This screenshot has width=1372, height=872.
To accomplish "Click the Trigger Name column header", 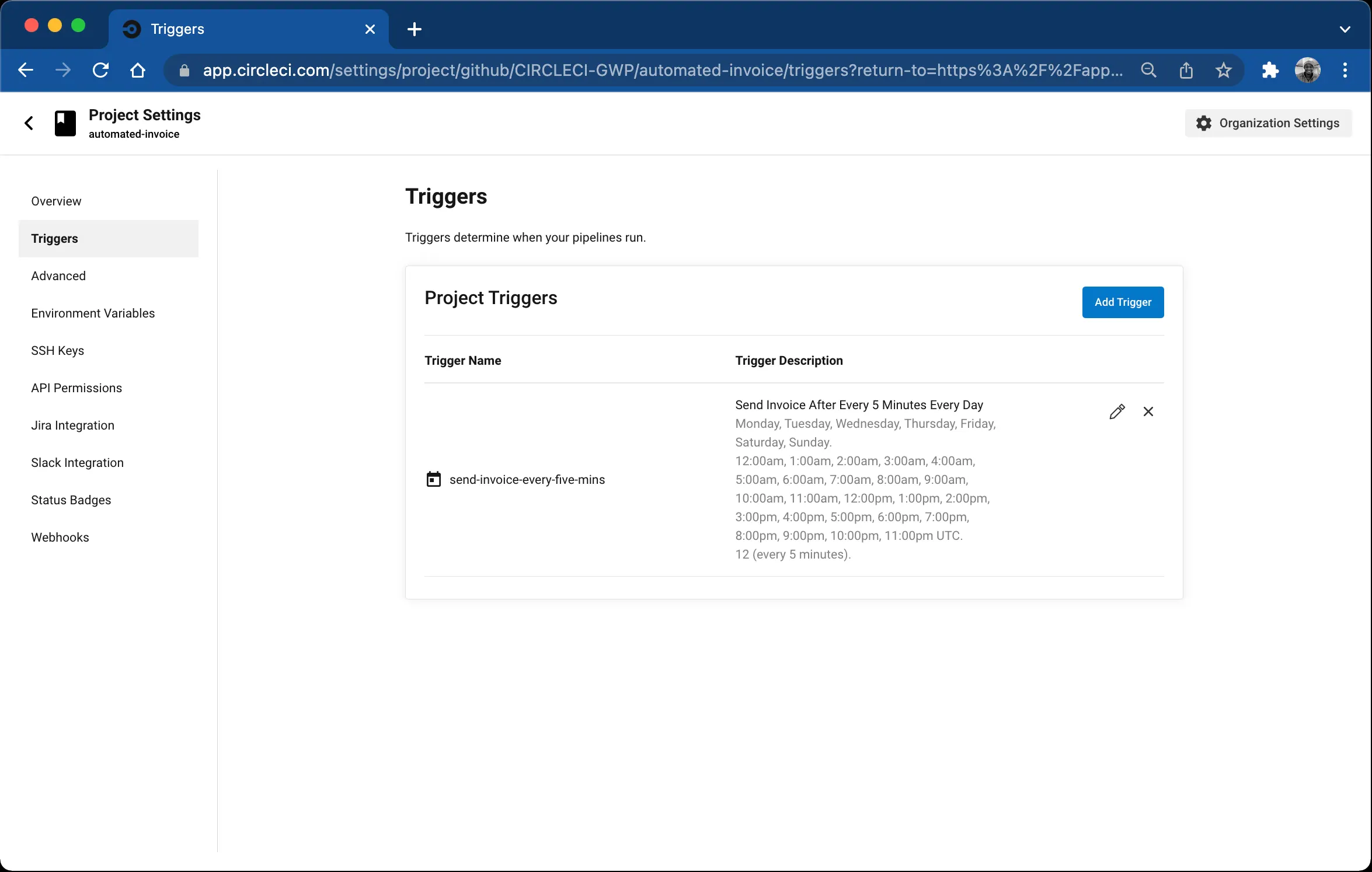I will (462, 360).
